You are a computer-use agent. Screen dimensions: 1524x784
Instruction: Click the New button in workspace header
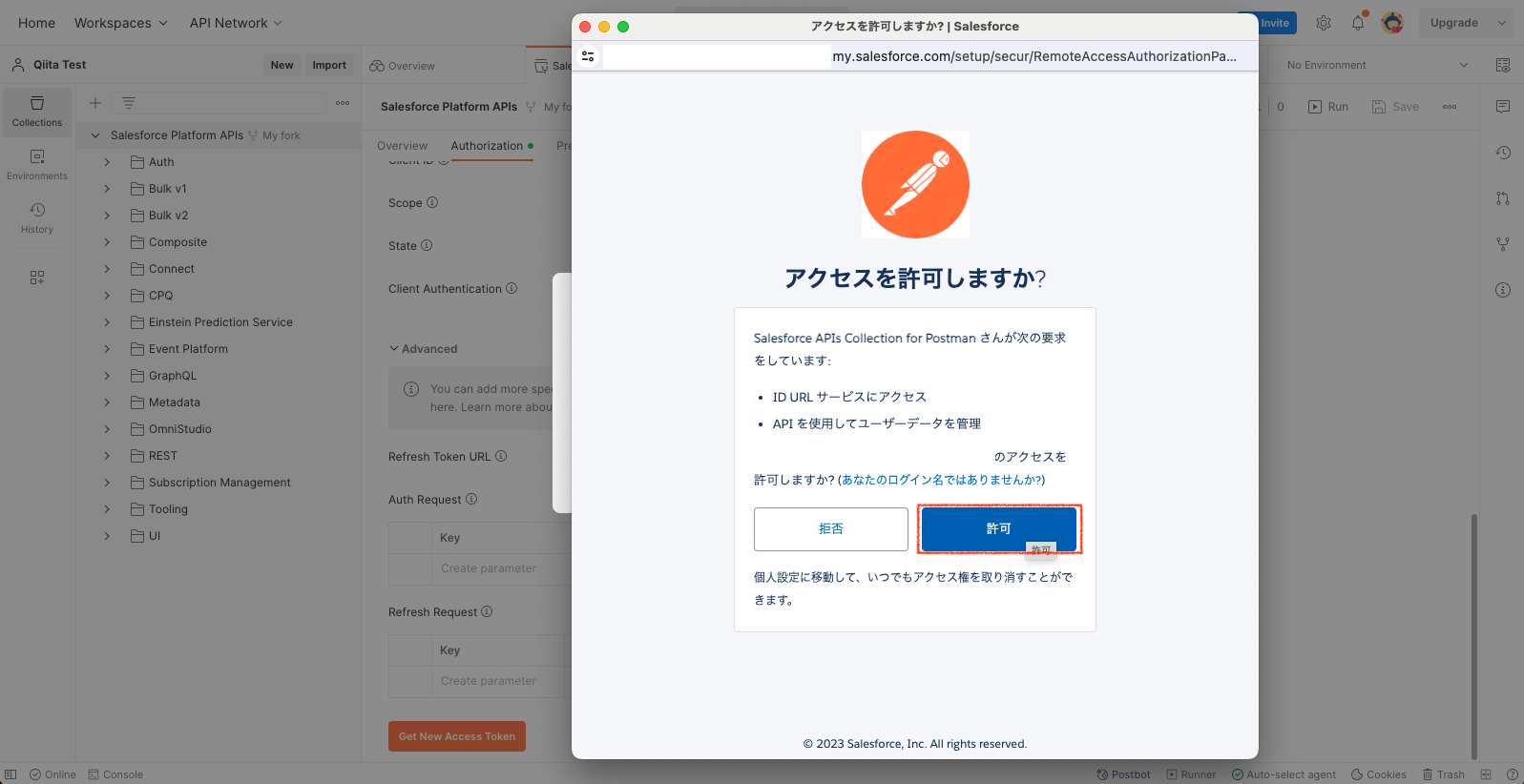[x=282, y=65]
